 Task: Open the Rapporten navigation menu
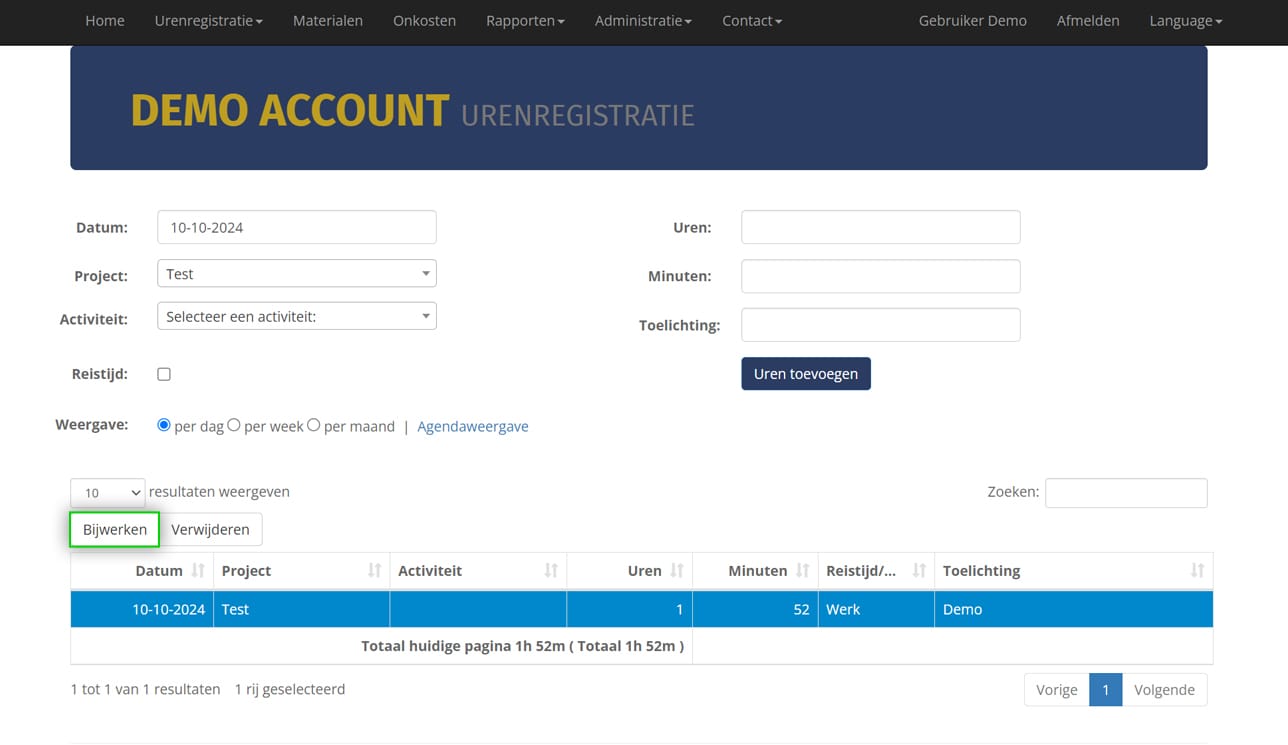click(525, 21)
